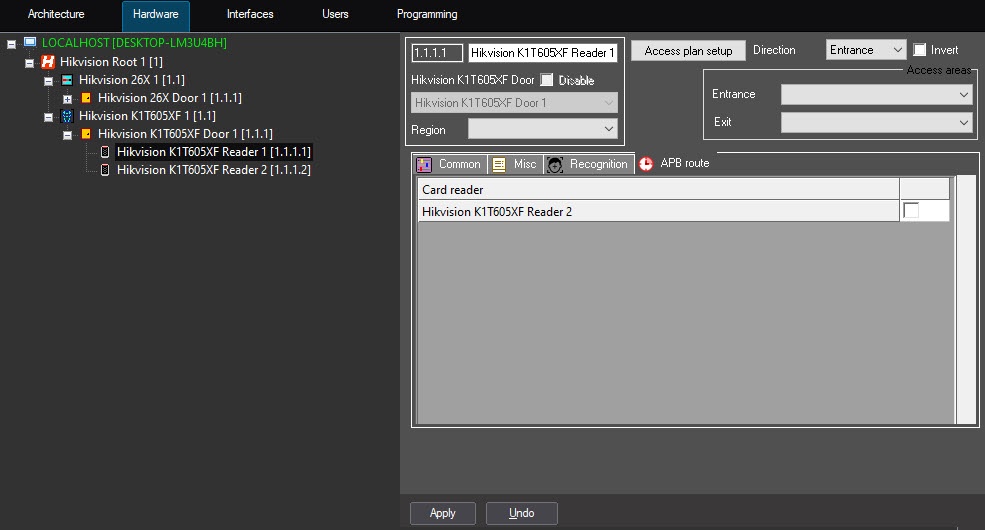Click the Hikvision K1T605XF Reader 2 table row
The height and width of the screenshot is (530, 985).
pos(683,211)
